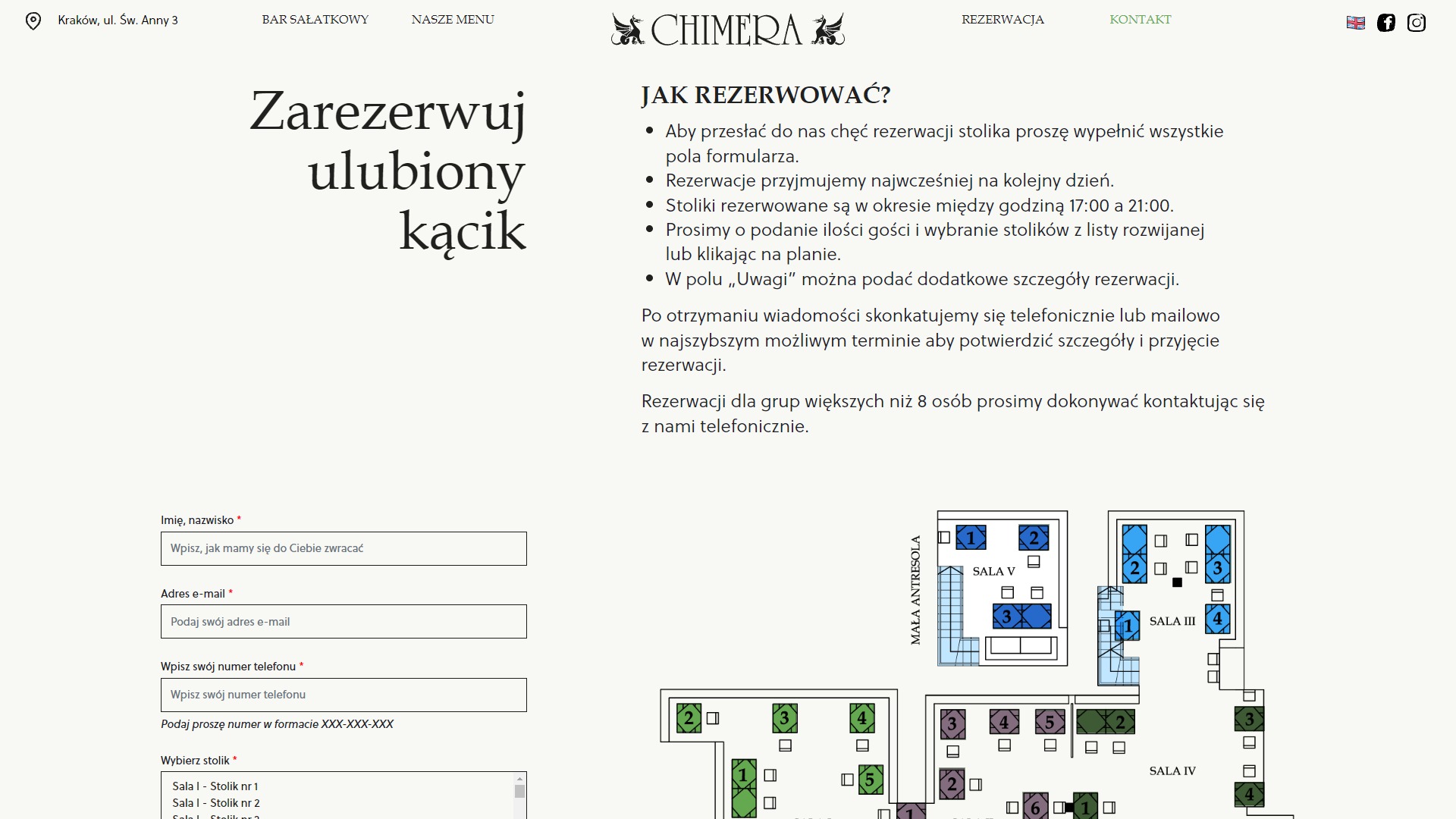This screenshot has width=1456, height=819.
Task: Select dark green table 2 in Sala IV
Action: point(1106,722)
